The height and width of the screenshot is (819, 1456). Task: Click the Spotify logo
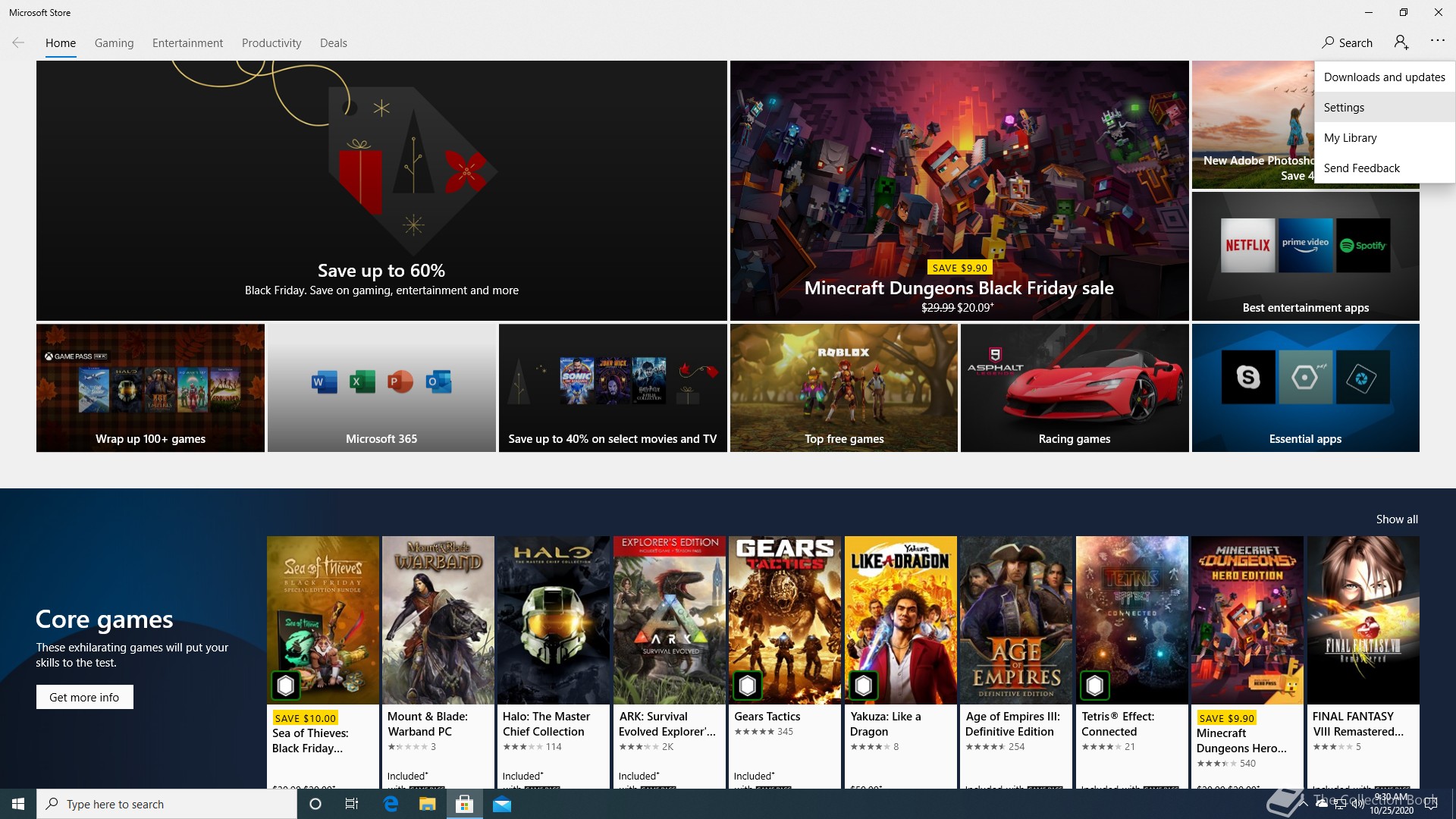point(1363,246)
